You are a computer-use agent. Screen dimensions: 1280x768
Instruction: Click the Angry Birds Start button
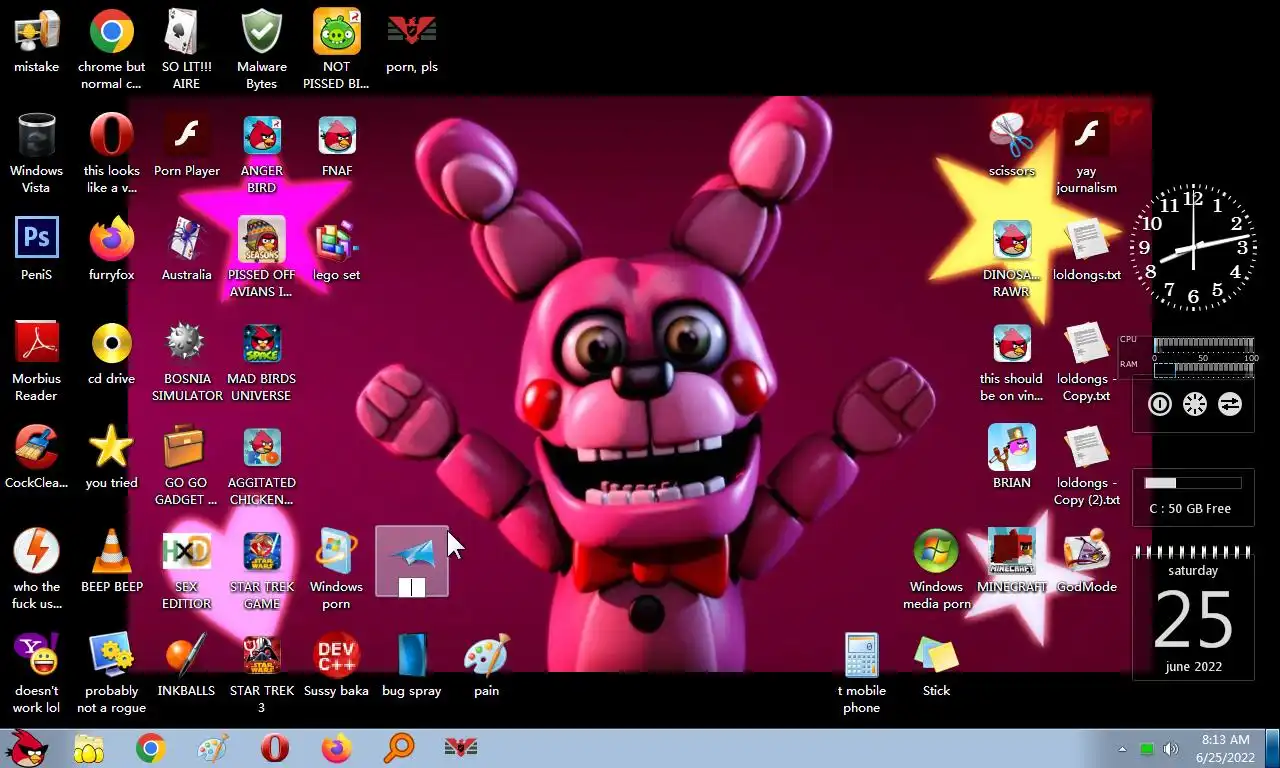point(27,748)
